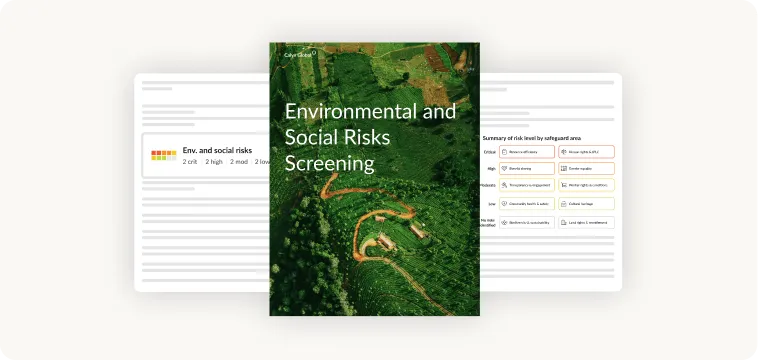Click the risk heatmap color grid icon
Screen dimensions: 758x360
pyautogui.click(x=164, y=155)
